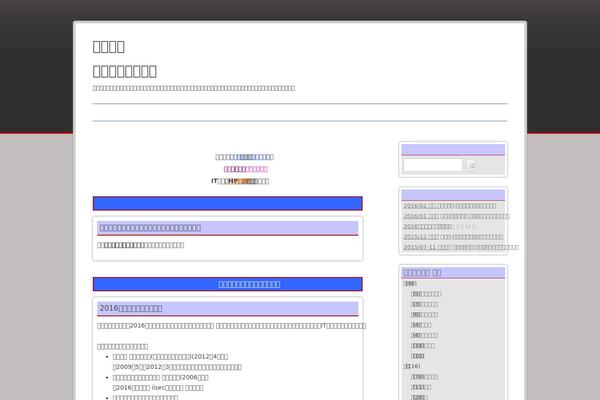Open the first article's lavender title link
The width and height of the screenshot is (600, 400).
pyautogui.click(x=150, y=228)
